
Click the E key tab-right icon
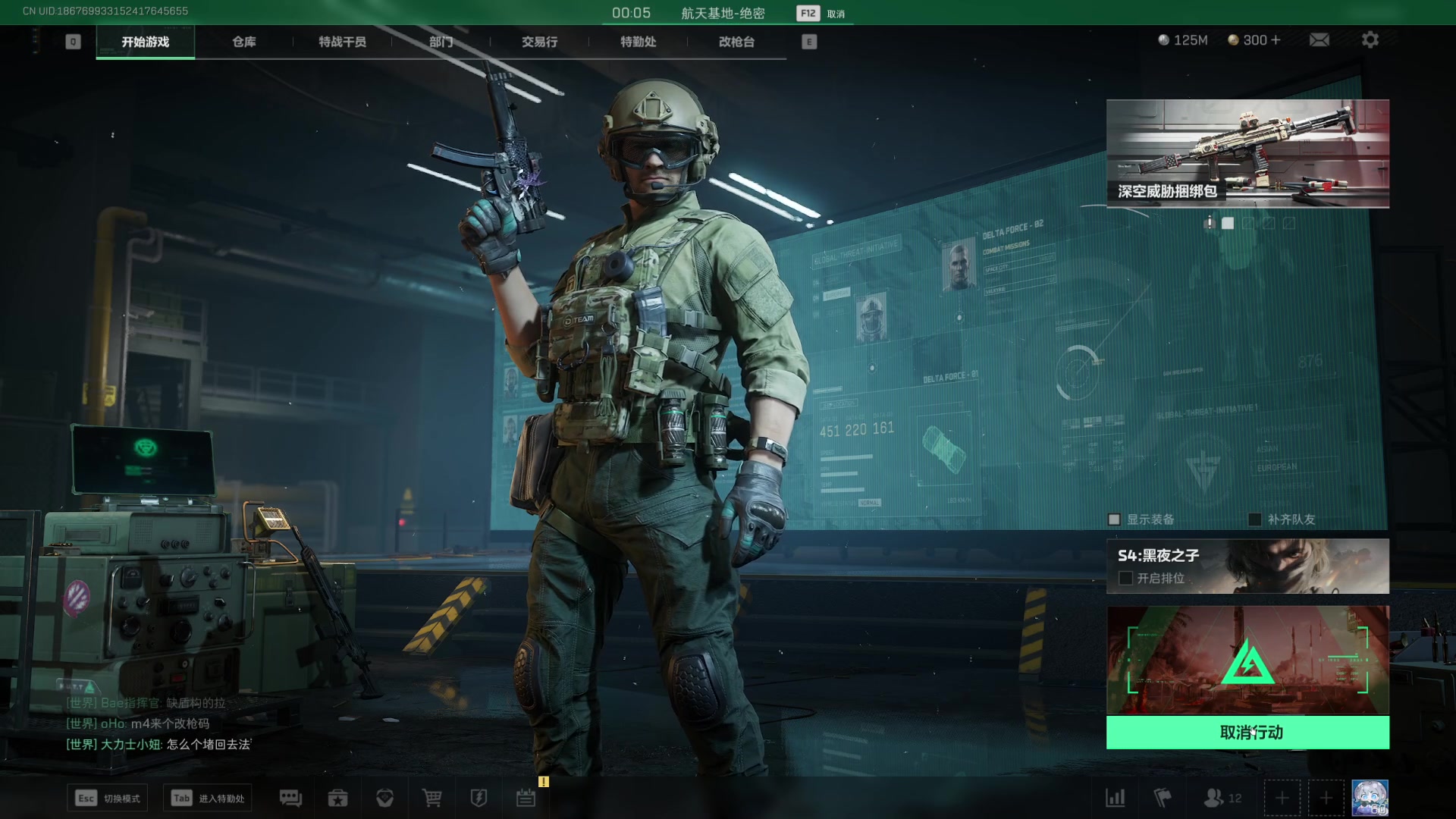[809, 42]
